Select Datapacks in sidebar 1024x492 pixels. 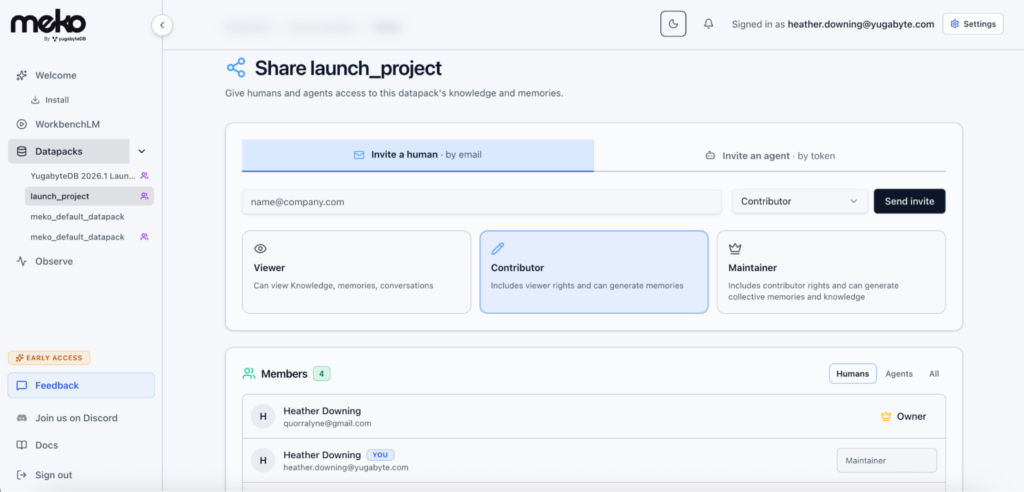click(69, 151)
